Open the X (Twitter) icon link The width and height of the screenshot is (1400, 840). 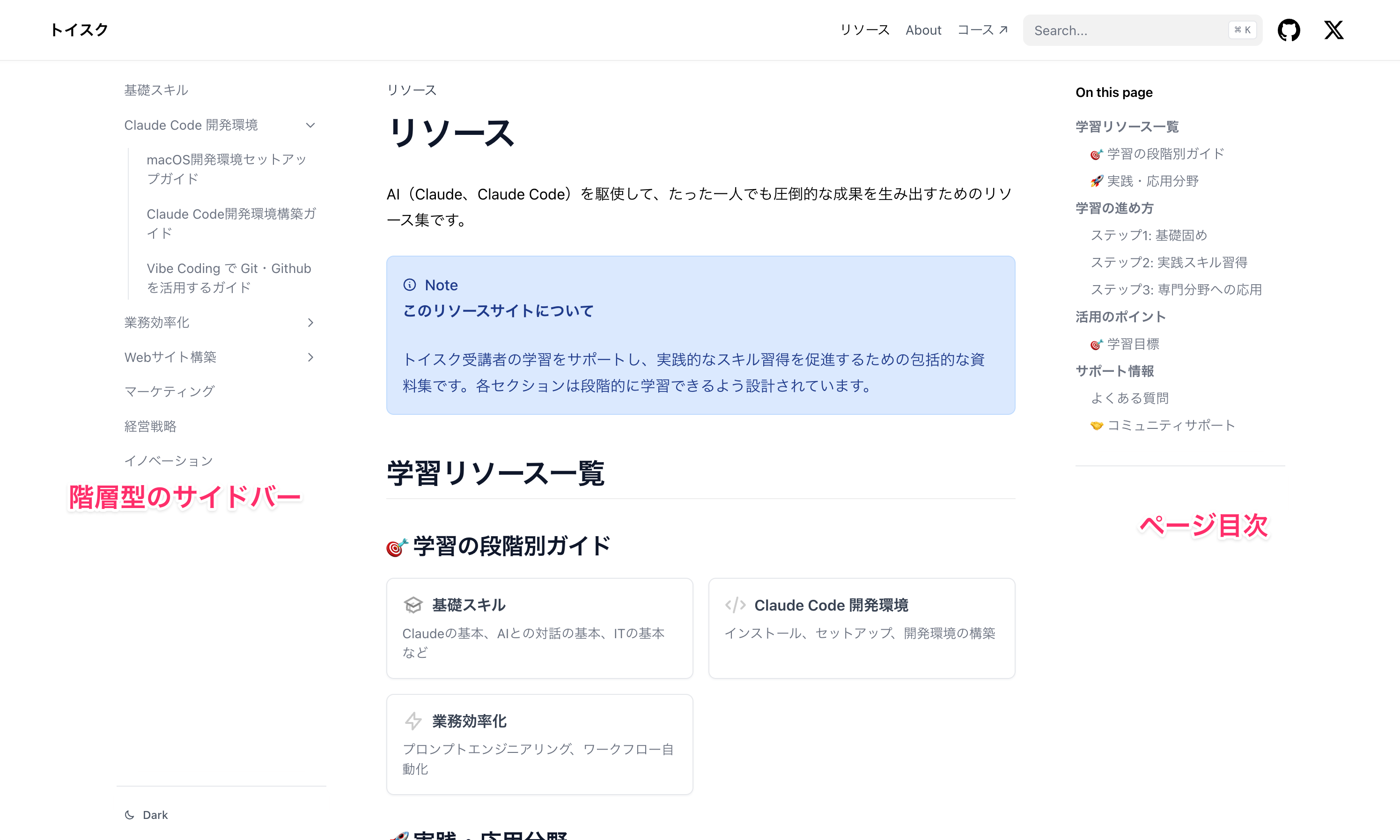(x=1333, y=30)
